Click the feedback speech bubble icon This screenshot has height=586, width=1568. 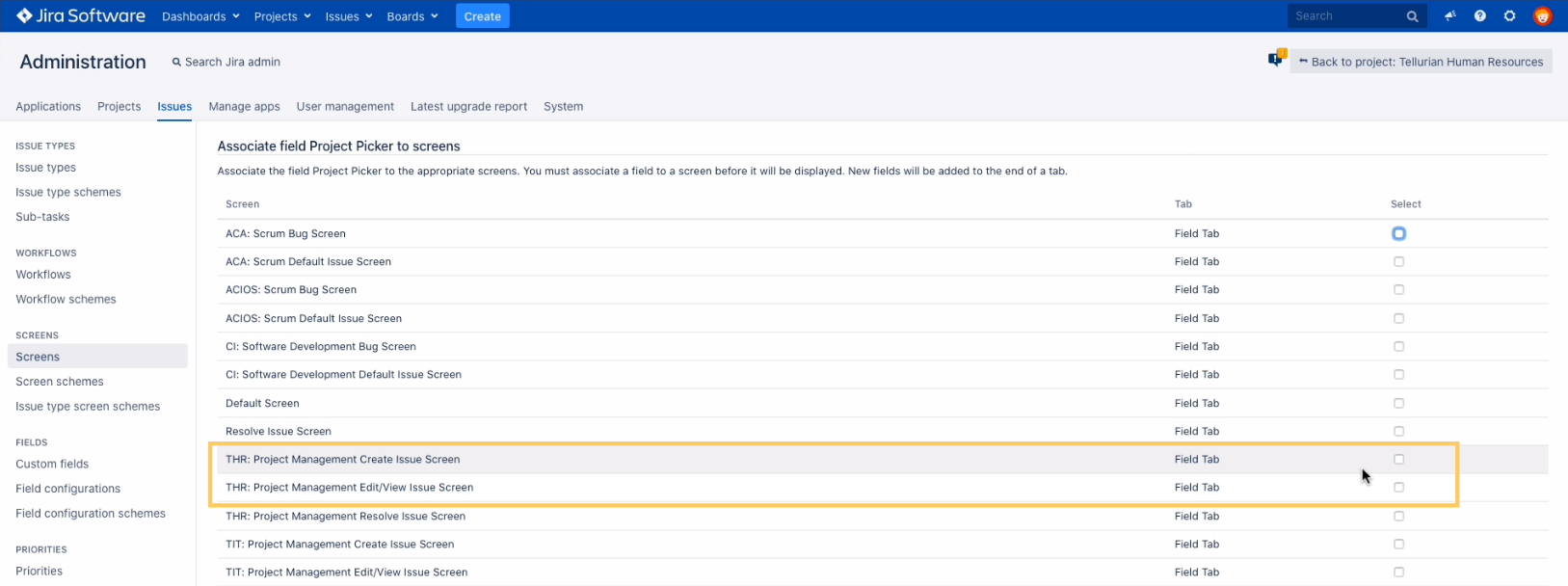click(1276, 61)
